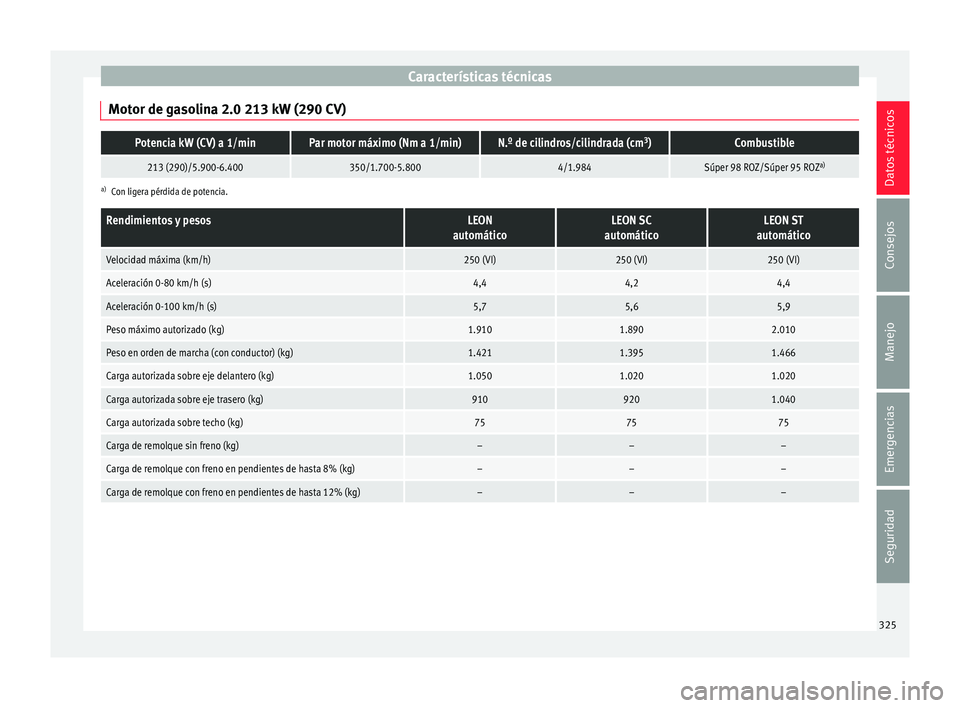Click the LEON ST automático column header
The image size is (960, 708).
pos(783,228)
